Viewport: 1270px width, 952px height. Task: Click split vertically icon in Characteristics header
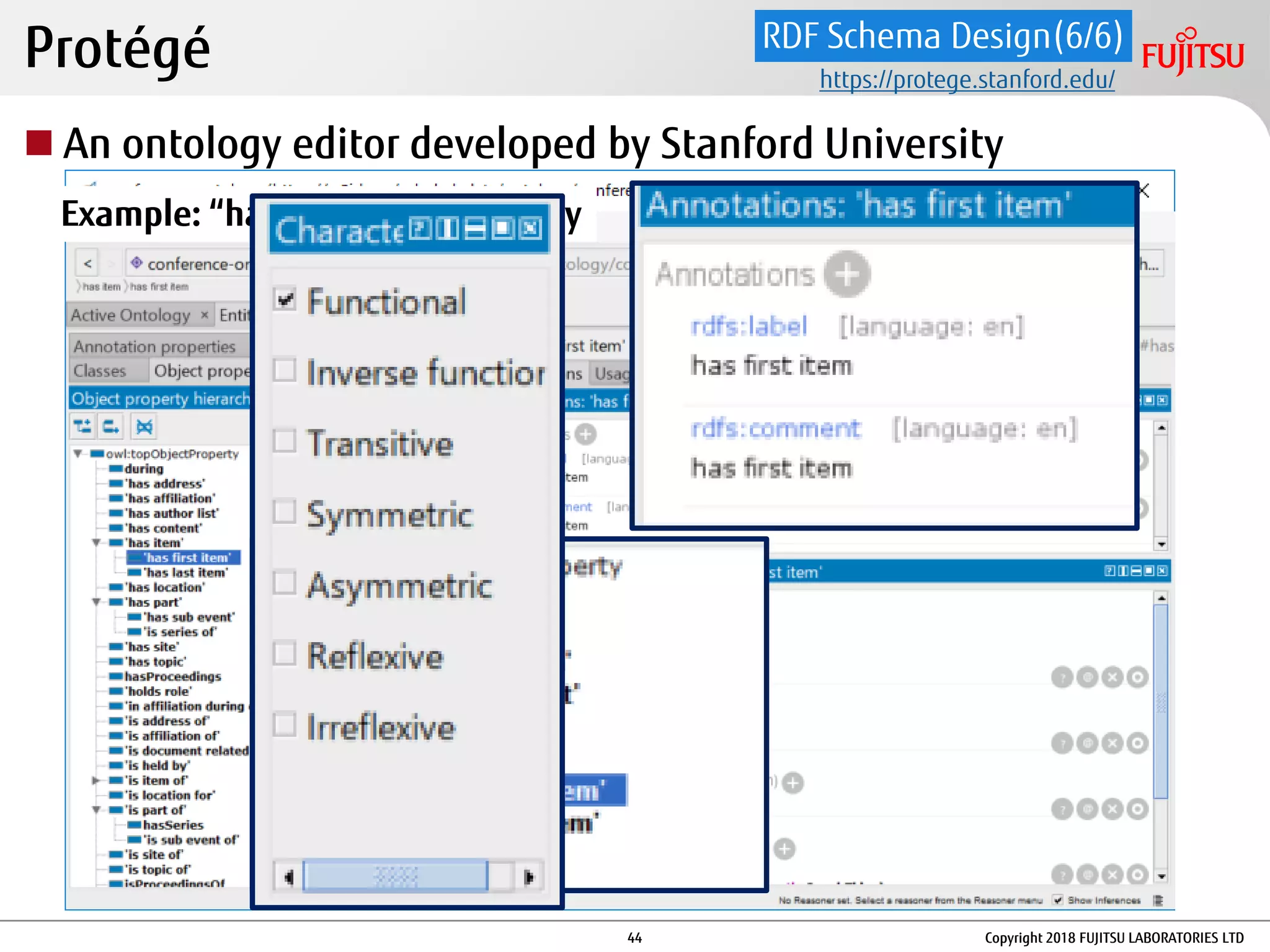point(447,229)
